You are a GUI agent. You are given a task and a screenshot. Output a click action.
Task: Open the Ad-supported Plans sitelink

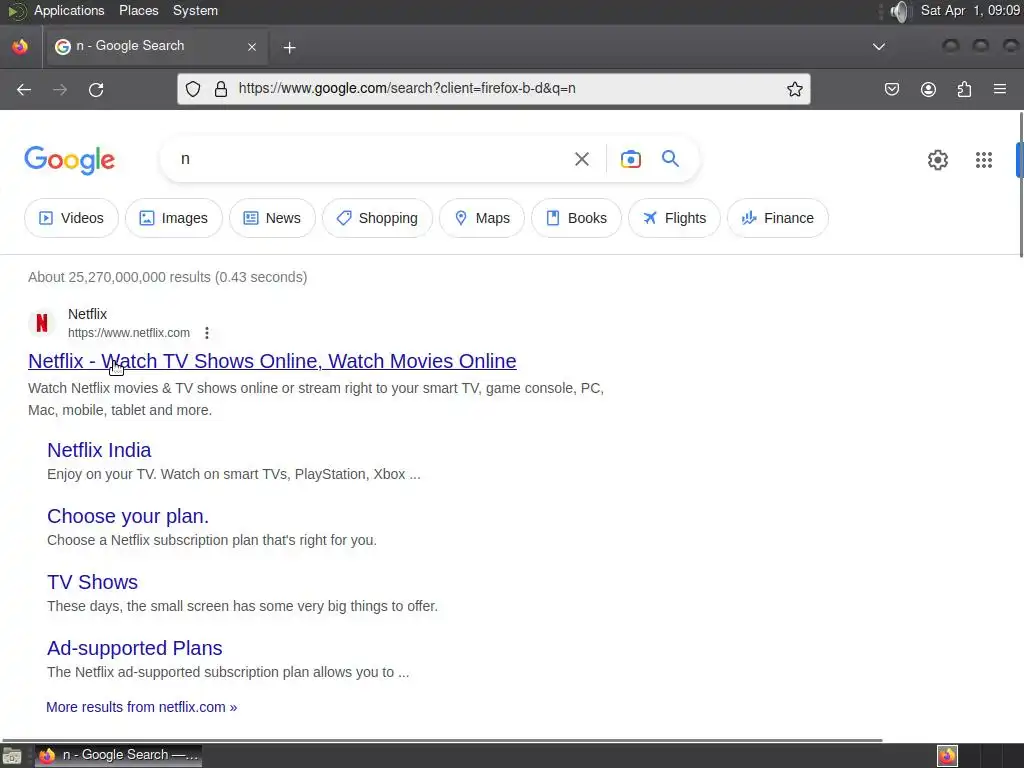(x=135, y=648)
